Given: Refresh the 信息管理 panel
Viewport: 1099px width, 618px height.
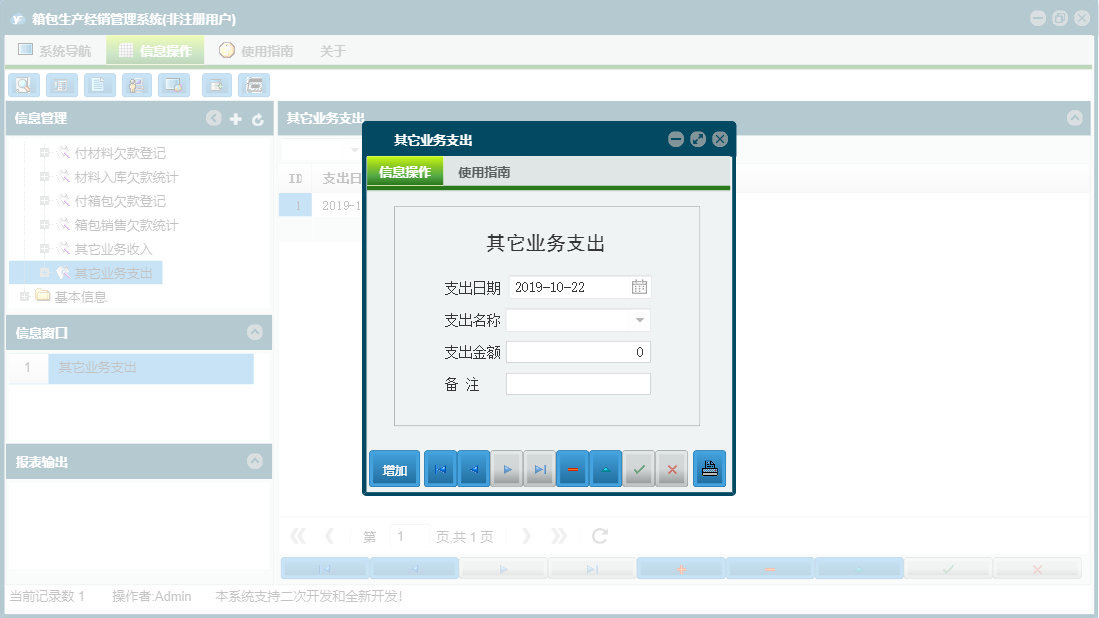Looking at the screenshot, I should click(258, 118).
